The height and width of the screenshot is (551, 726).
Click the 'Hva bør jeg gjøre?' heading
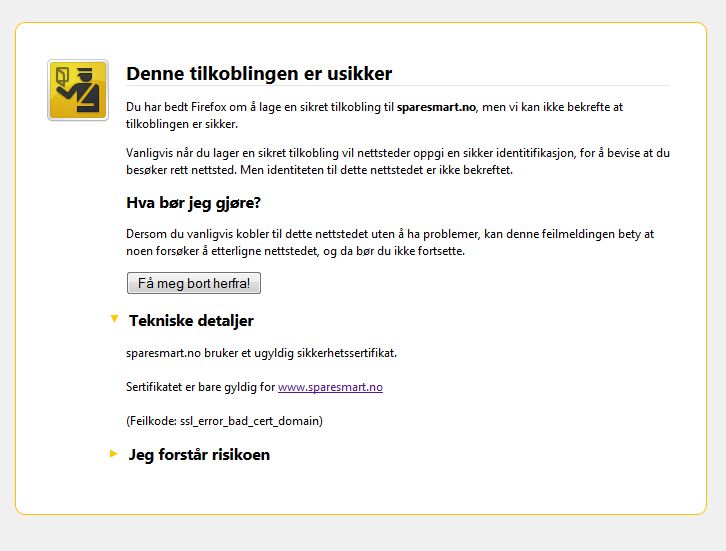(194, 203)
